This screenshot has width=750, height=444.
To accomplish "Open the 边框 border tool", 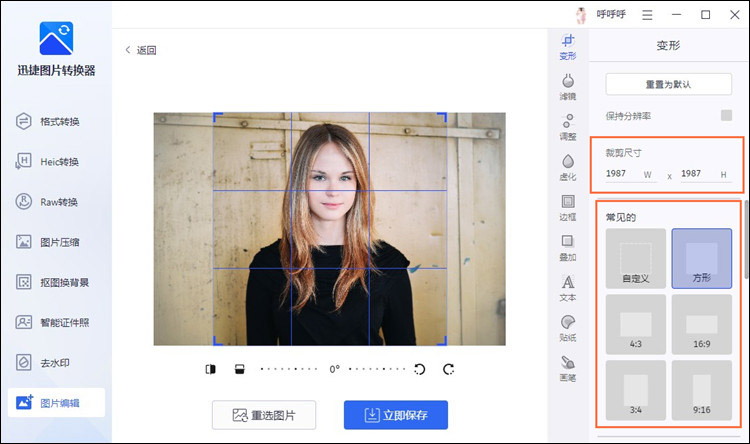I will [567, 207].
